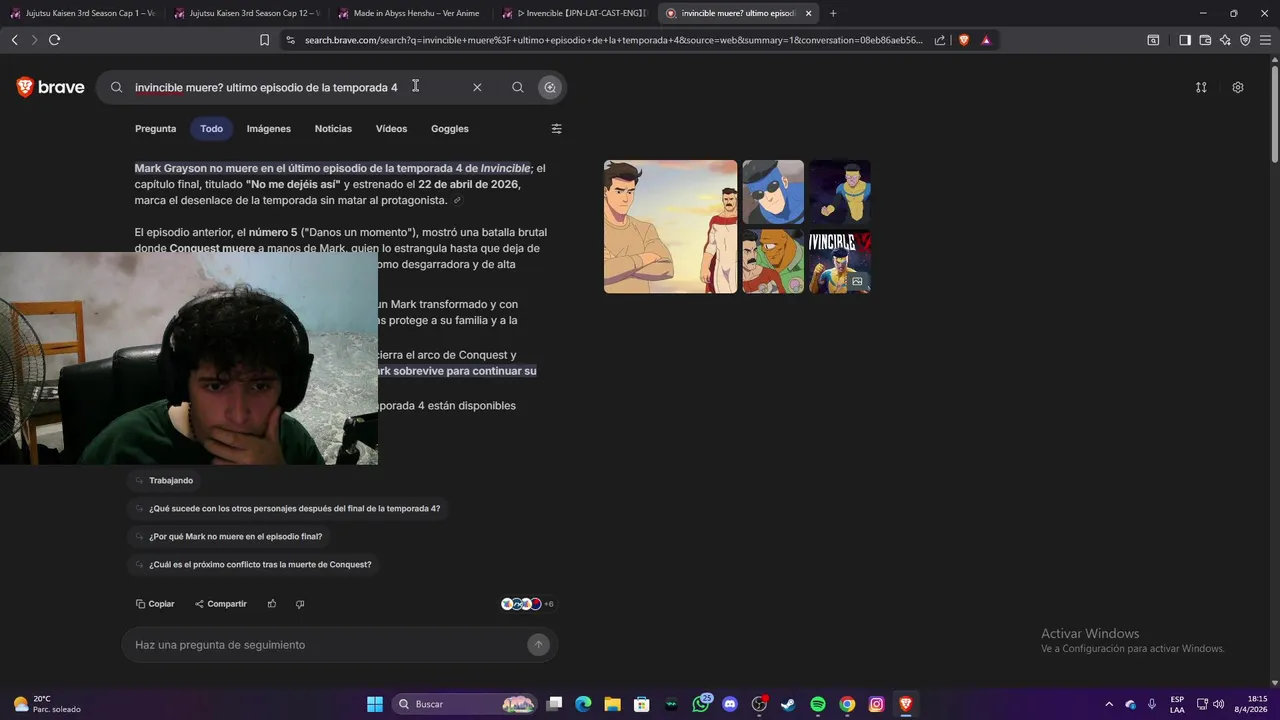This screenshot has height=720, width=1280.
Task: Give thumbs down to the answer
Action: (x=300, y=604)
